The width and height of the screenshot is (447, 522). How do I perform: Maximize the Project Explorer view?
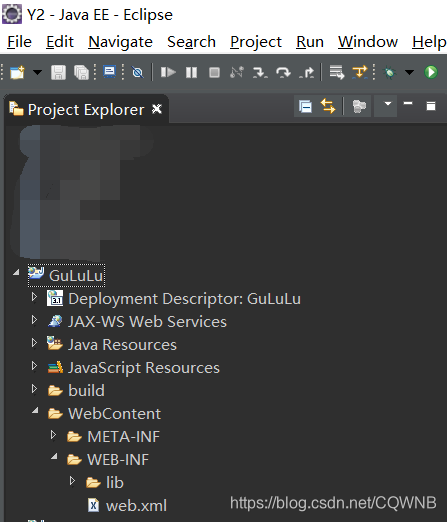(x=431, y=106)
